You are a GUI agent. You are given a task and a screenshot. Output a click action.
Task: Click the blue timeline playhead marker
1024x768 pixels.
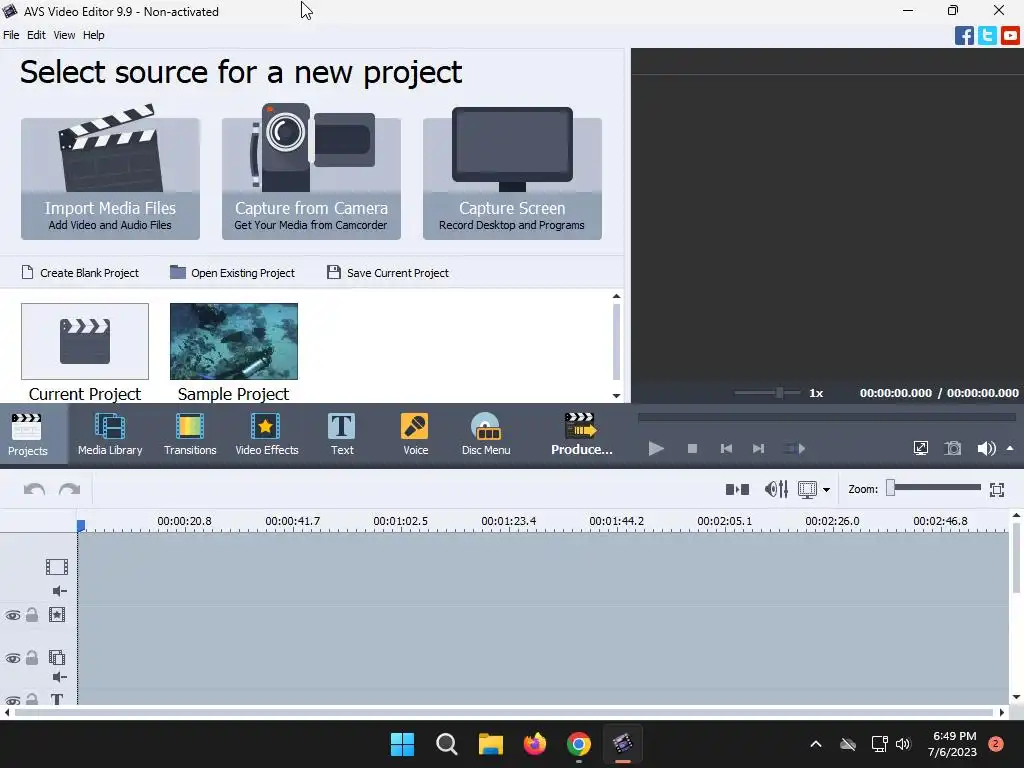81,525
